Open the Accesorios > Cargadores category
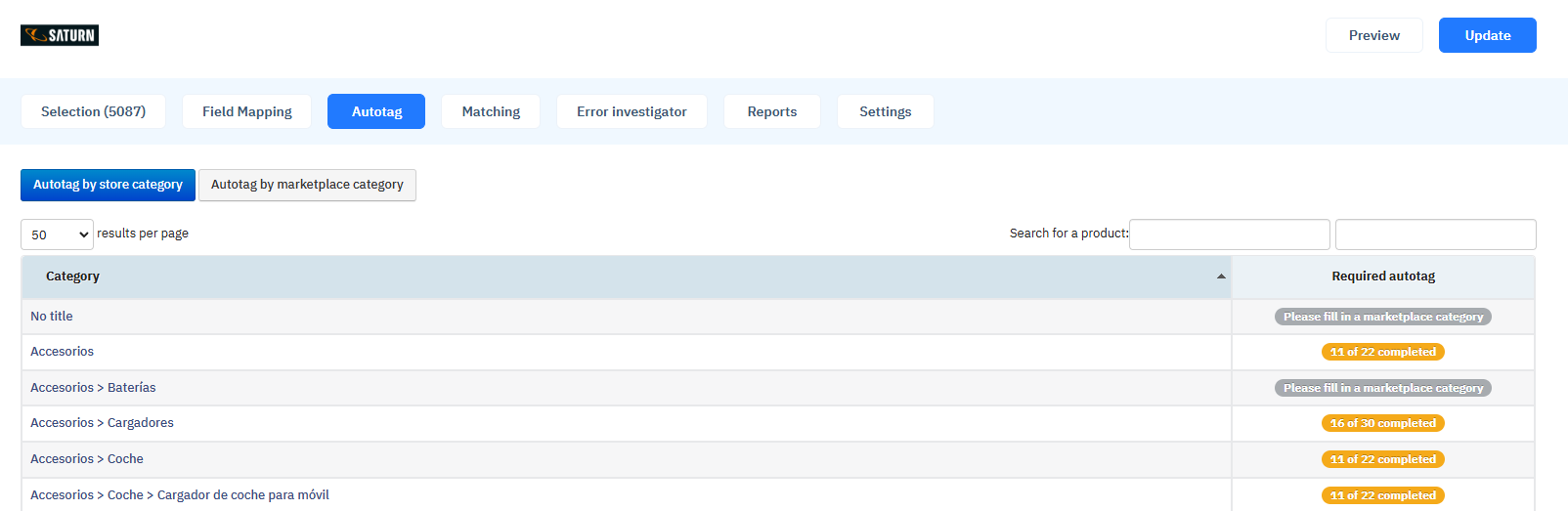The height and width of the screenshot is (511, 1568). point(102,423)
